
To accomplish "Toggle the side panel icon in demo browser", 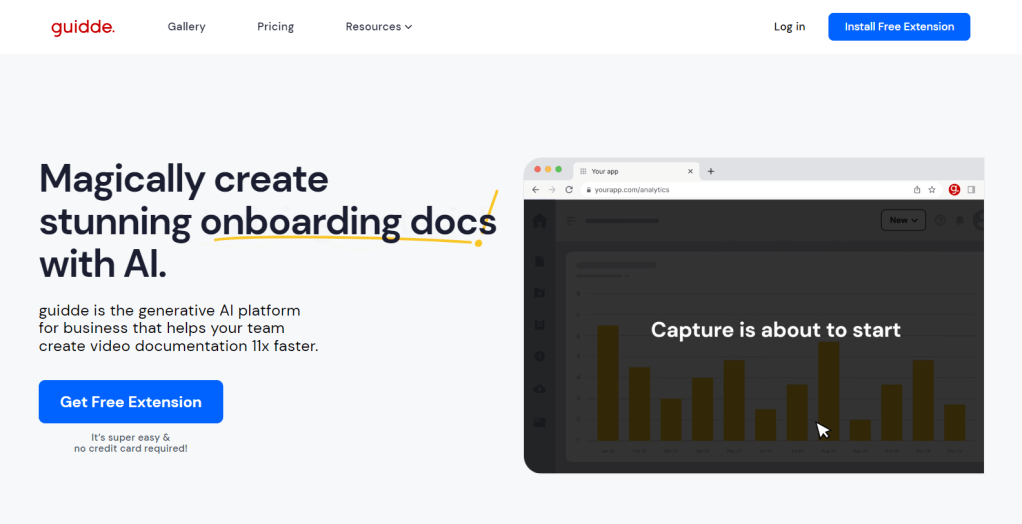I will click(971, 189).
